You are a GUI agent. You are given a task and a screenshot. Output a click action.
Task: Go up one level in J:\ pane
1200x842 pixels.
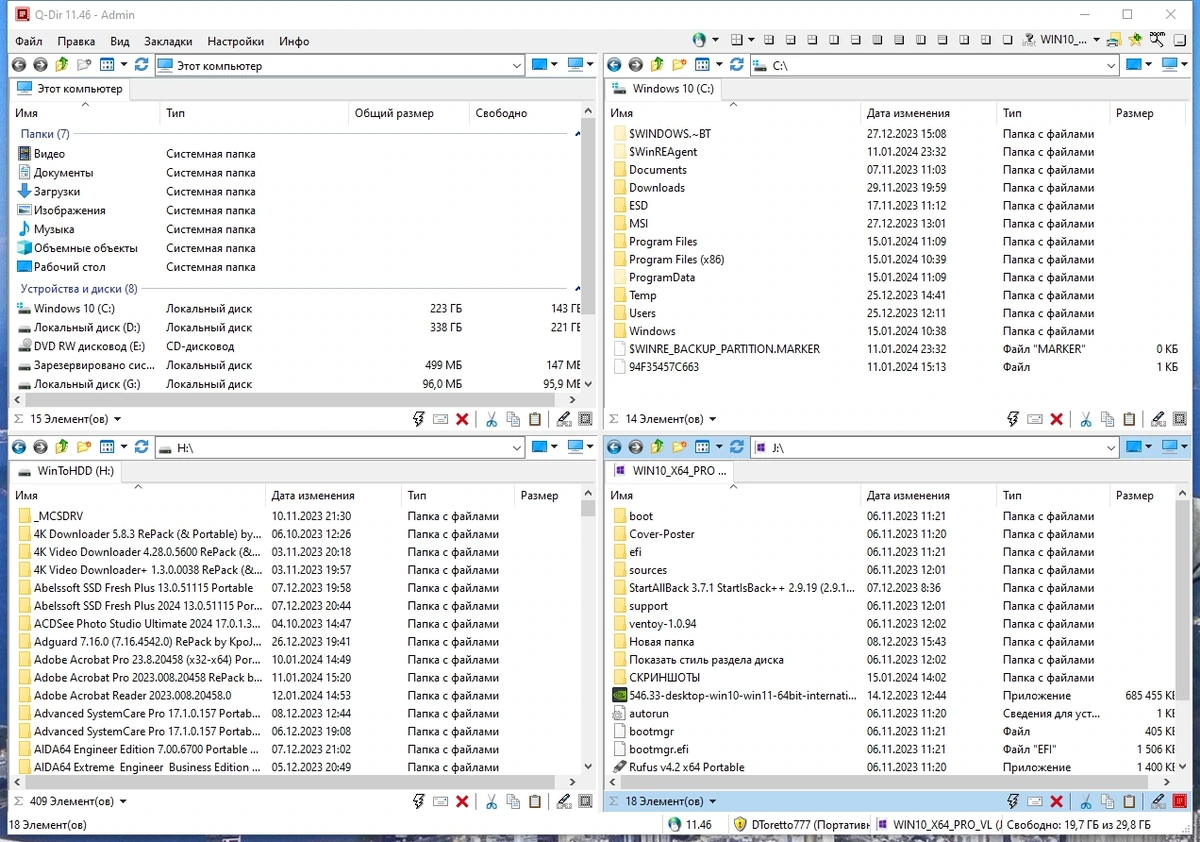click(x=657, y=447)
